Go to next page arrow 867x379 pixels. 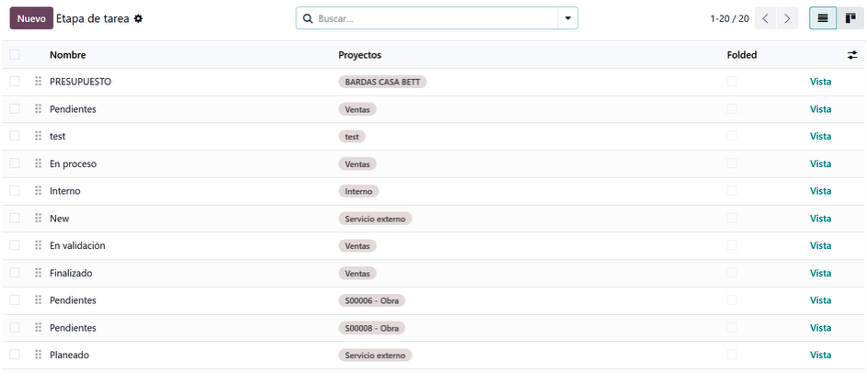pyautogui.click(x=787, y=18)
